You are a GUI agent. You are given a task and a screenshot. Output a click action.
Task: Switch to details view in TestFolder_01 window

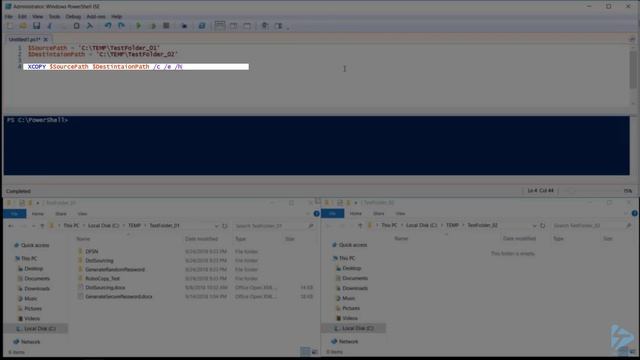pyautogui.click(x=305, y=351)
